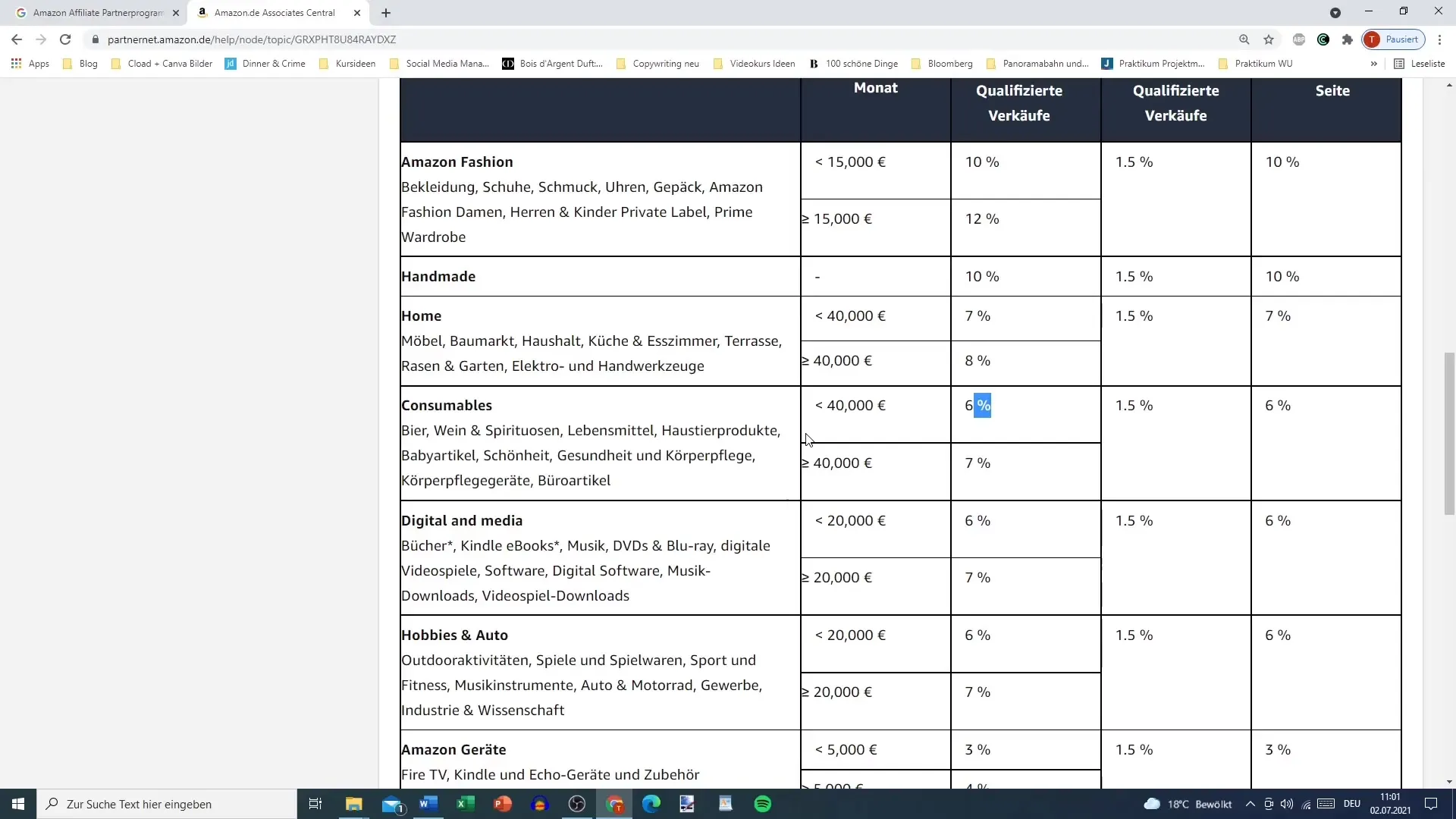Image resolution: width=1456 pixels, height=819 pixels.
Task: Go back to the previous page
Action: coord(17,39)
